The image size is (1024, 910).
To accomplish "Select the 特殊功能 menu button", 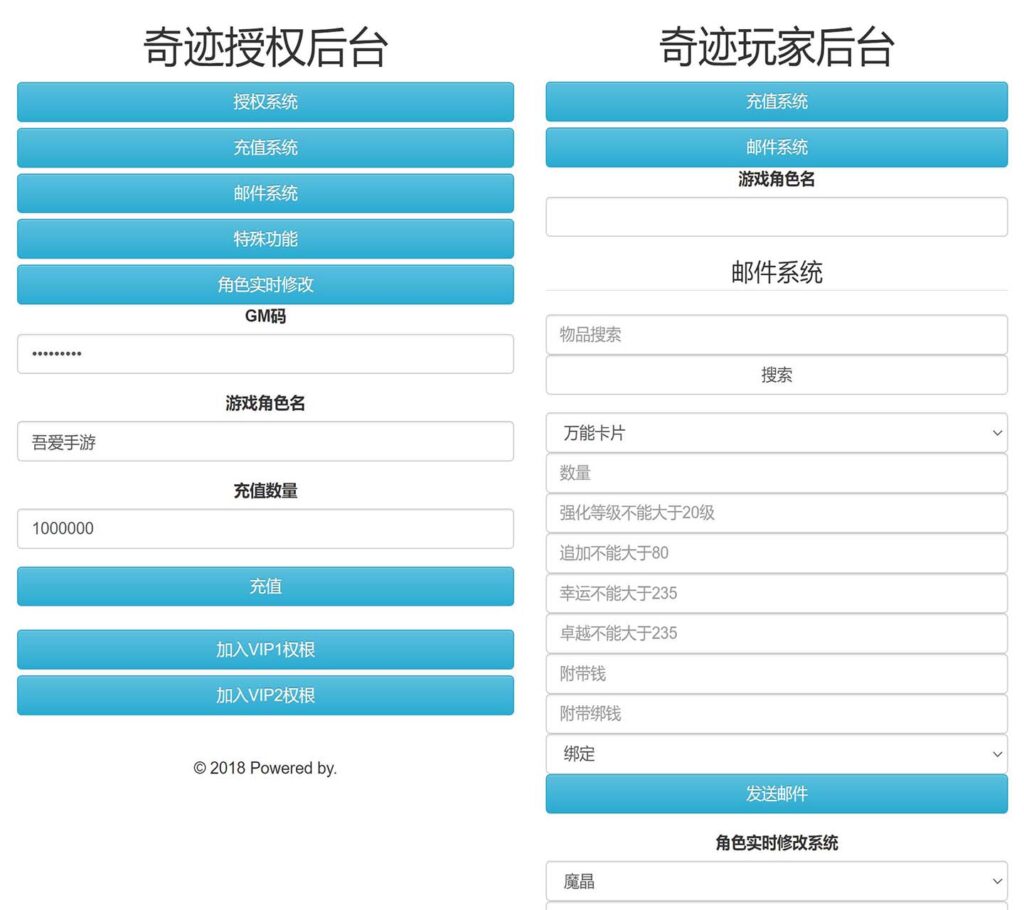I will pos(265,239).
